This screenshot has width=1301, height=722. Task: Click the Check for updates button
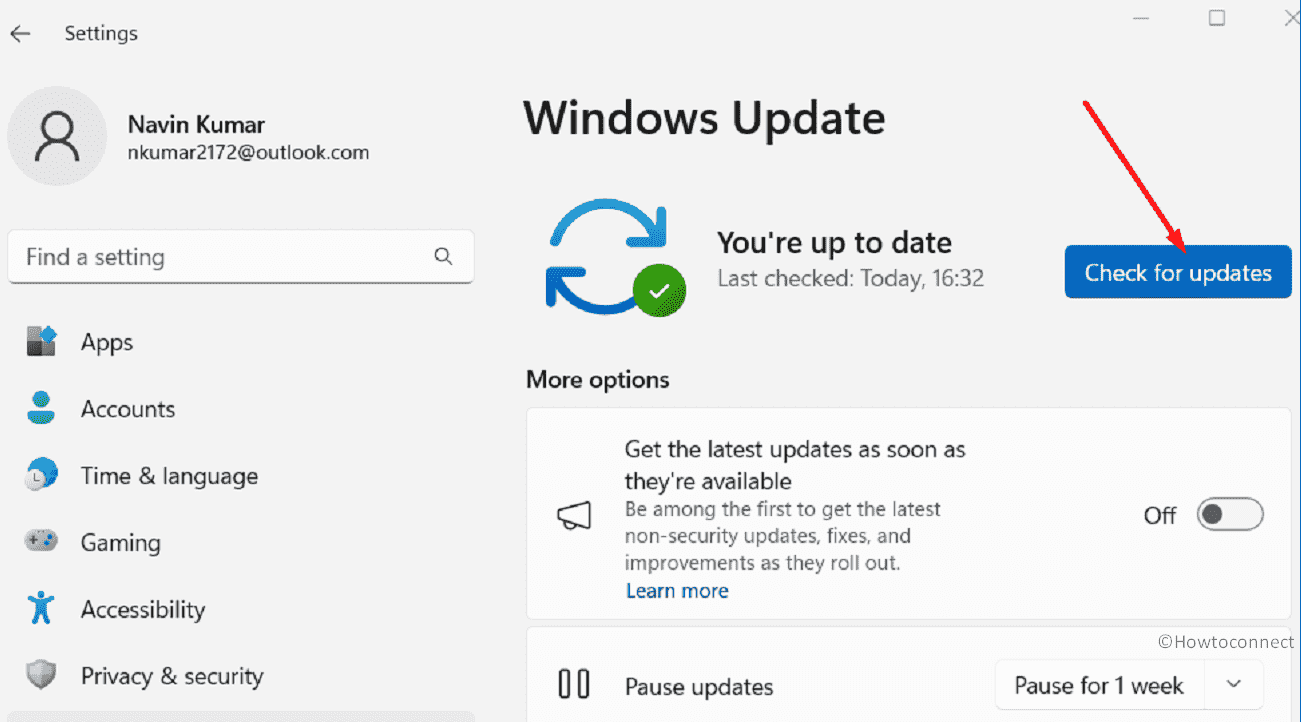(1178, 272)
